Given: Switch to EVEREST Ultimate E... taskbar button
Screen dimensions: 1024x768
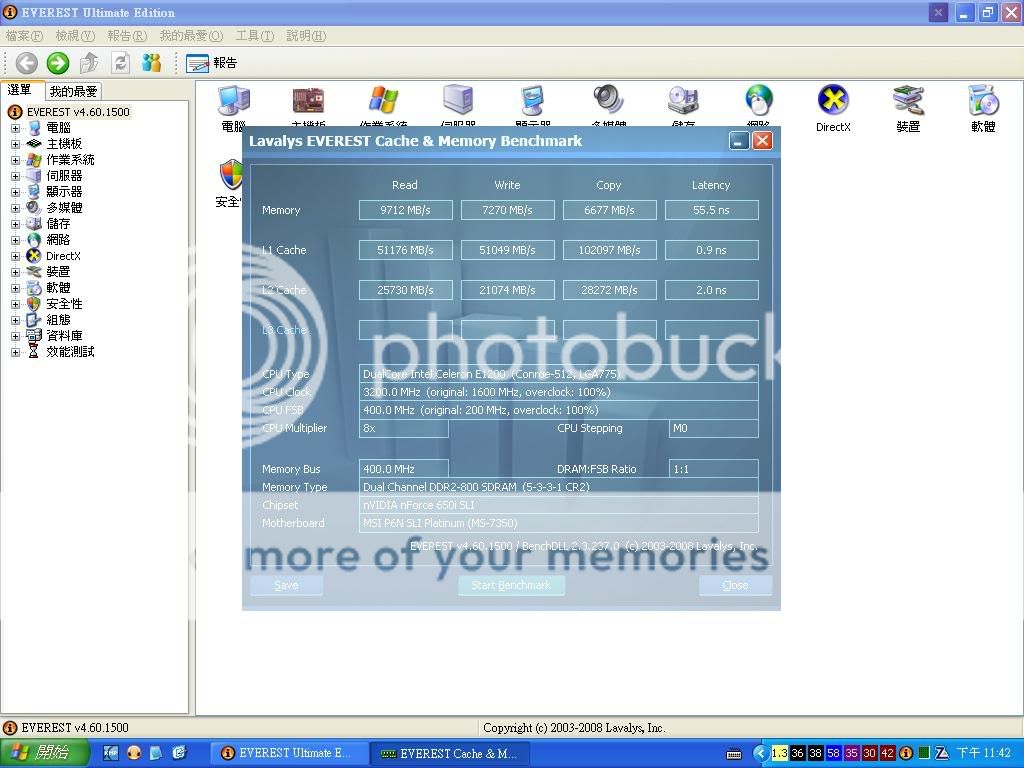Looking at the screenshot, I should click(x=287, y=753).
